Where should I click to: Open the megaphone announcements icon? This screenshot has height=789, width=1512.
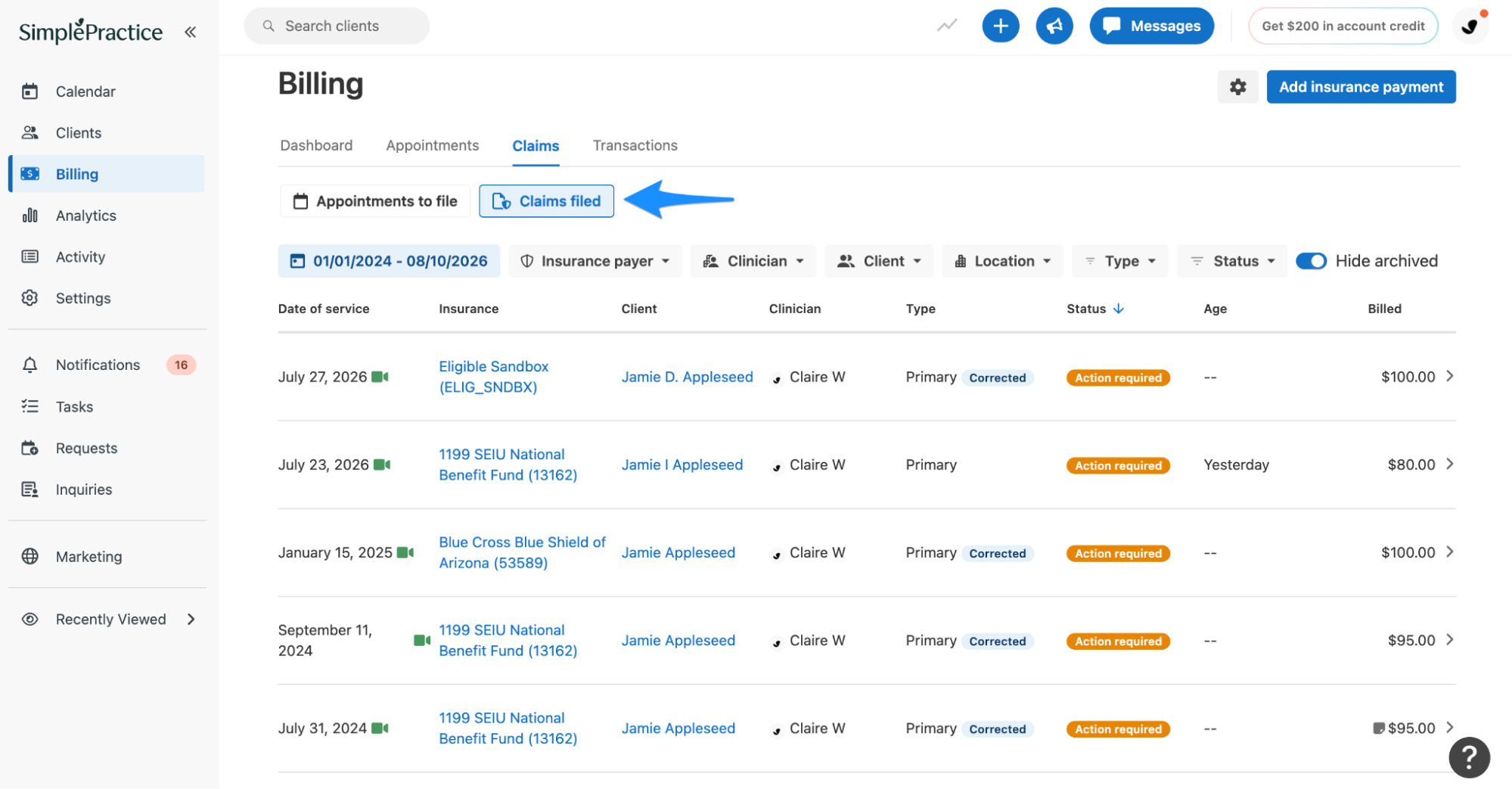coord(1054,26)
